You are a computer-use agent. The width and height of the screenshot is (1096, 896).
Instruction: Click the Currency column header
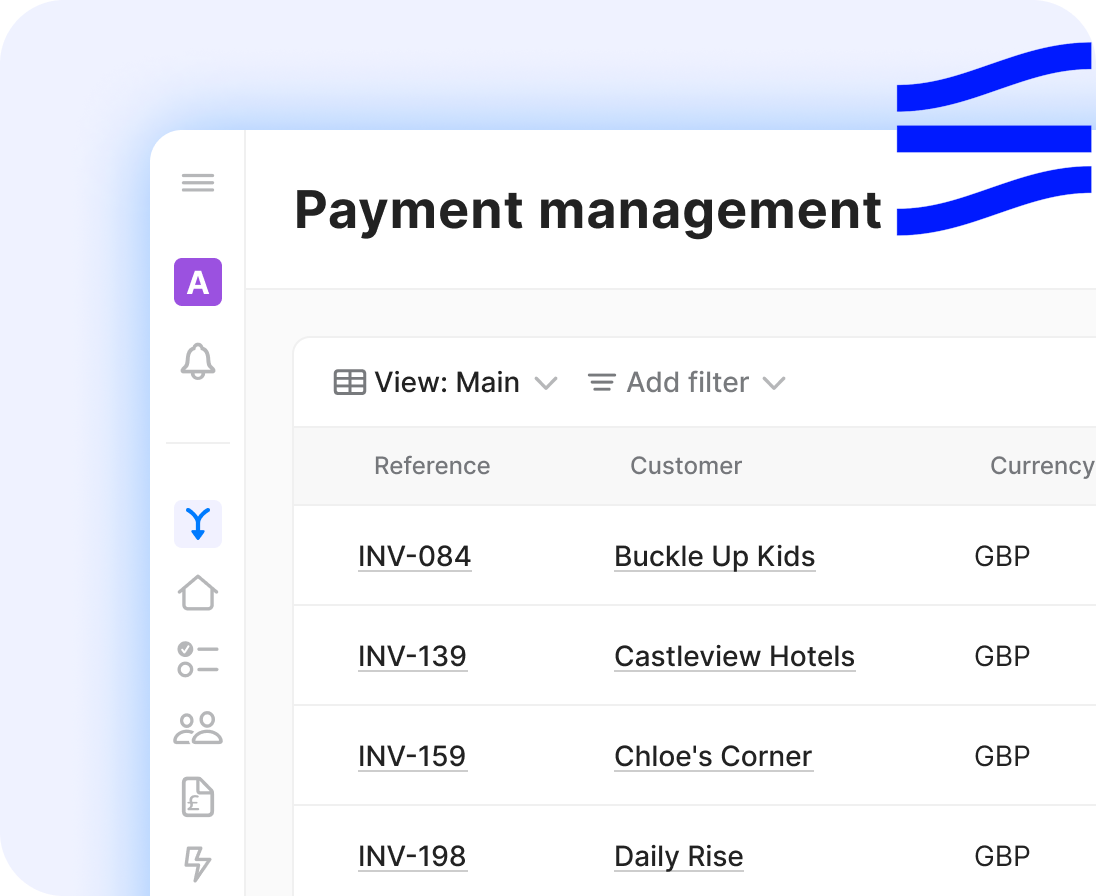1042,466
